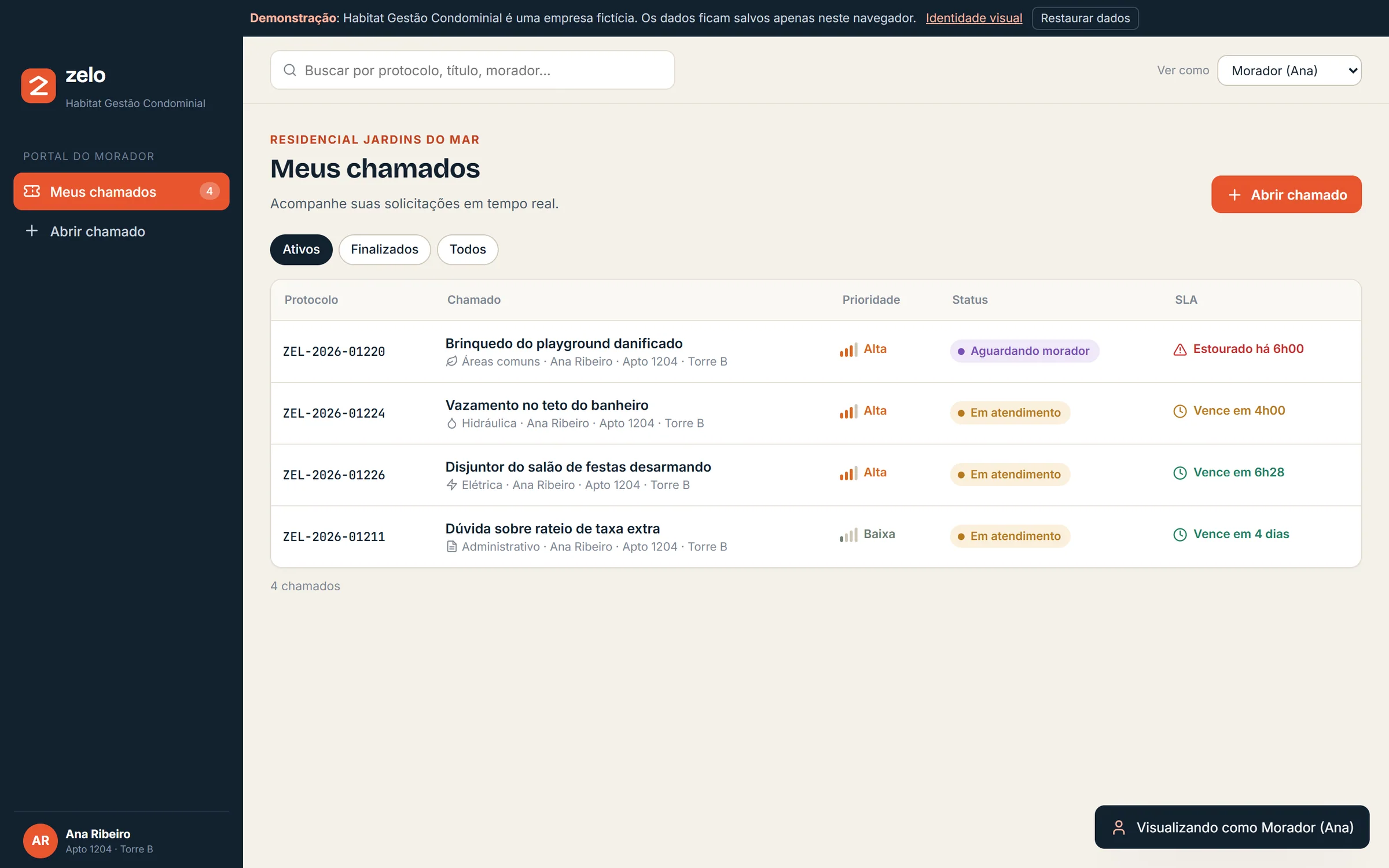Viewport: 1389px width, 868px height.
Task: Click the Visualizando como Morador (Ana) toast
Action: (1232, 827)
